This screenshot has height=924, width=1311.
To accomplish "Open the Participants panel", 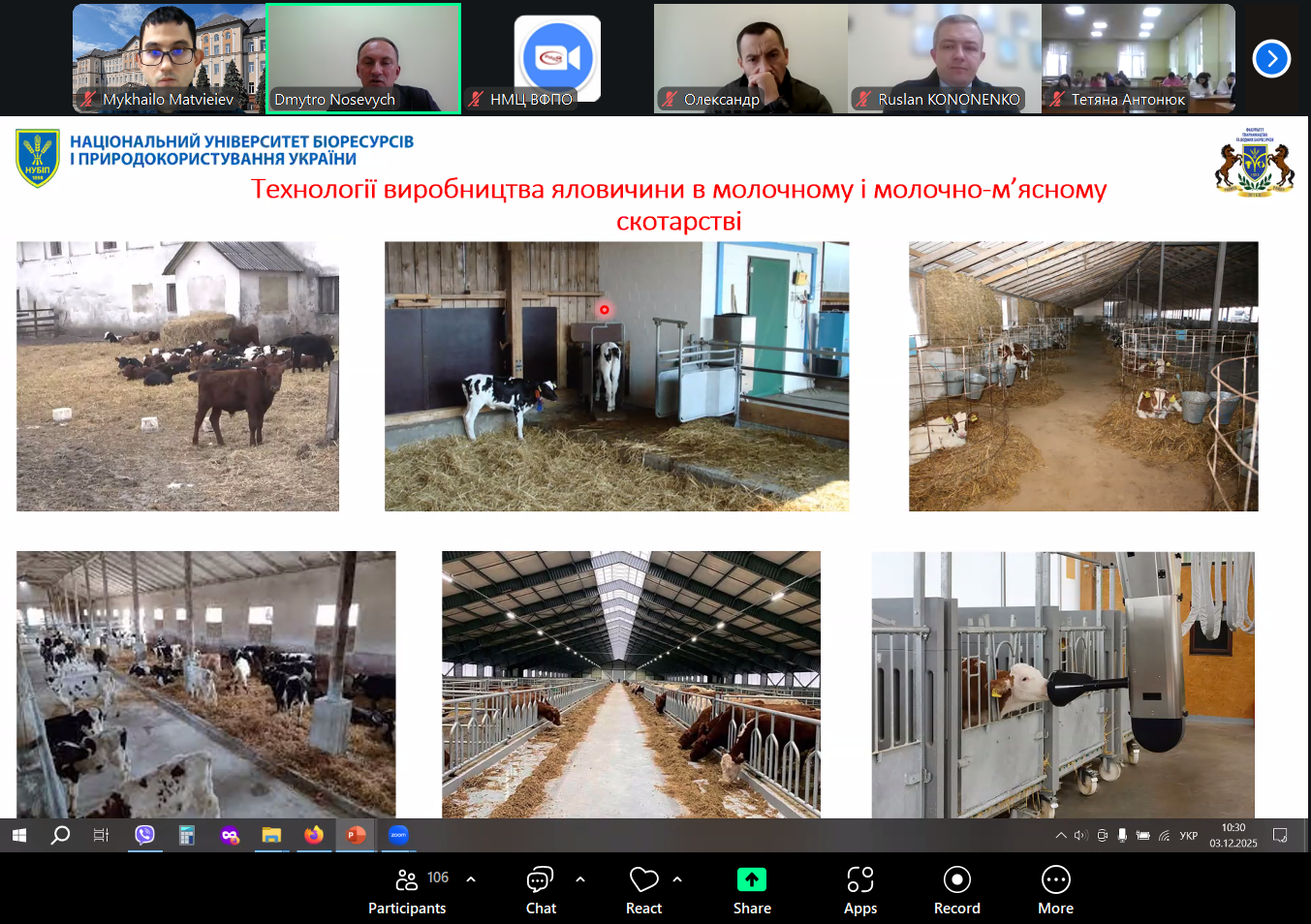I will (x=407, y=891).
